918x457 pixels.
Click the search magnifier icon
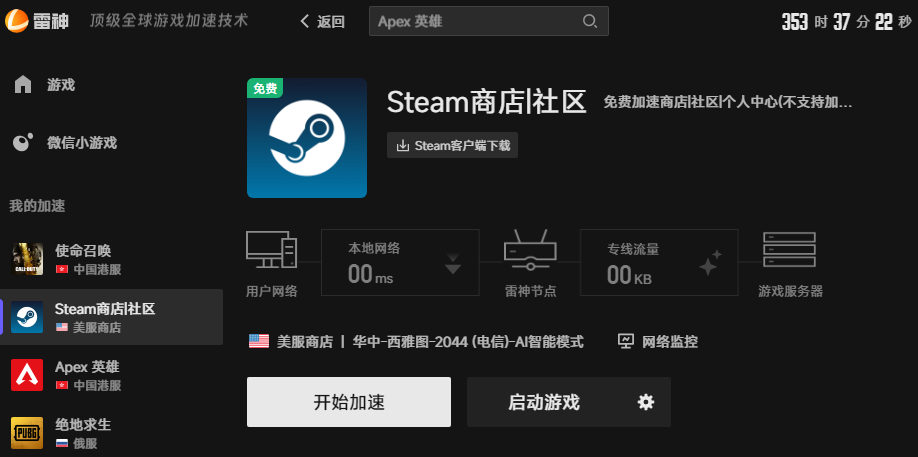click(590, 22)
